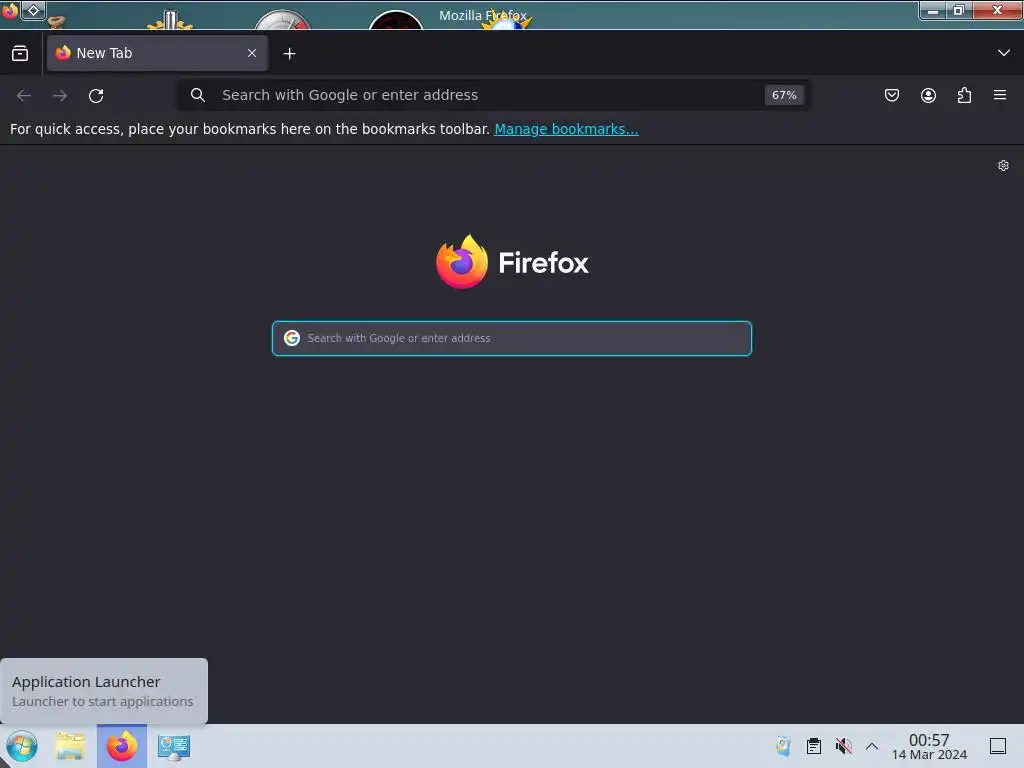This screenshot has width=1024, height=768.
Task: Click the Firefox icon in title bar
Action: [x=9, y=11]
